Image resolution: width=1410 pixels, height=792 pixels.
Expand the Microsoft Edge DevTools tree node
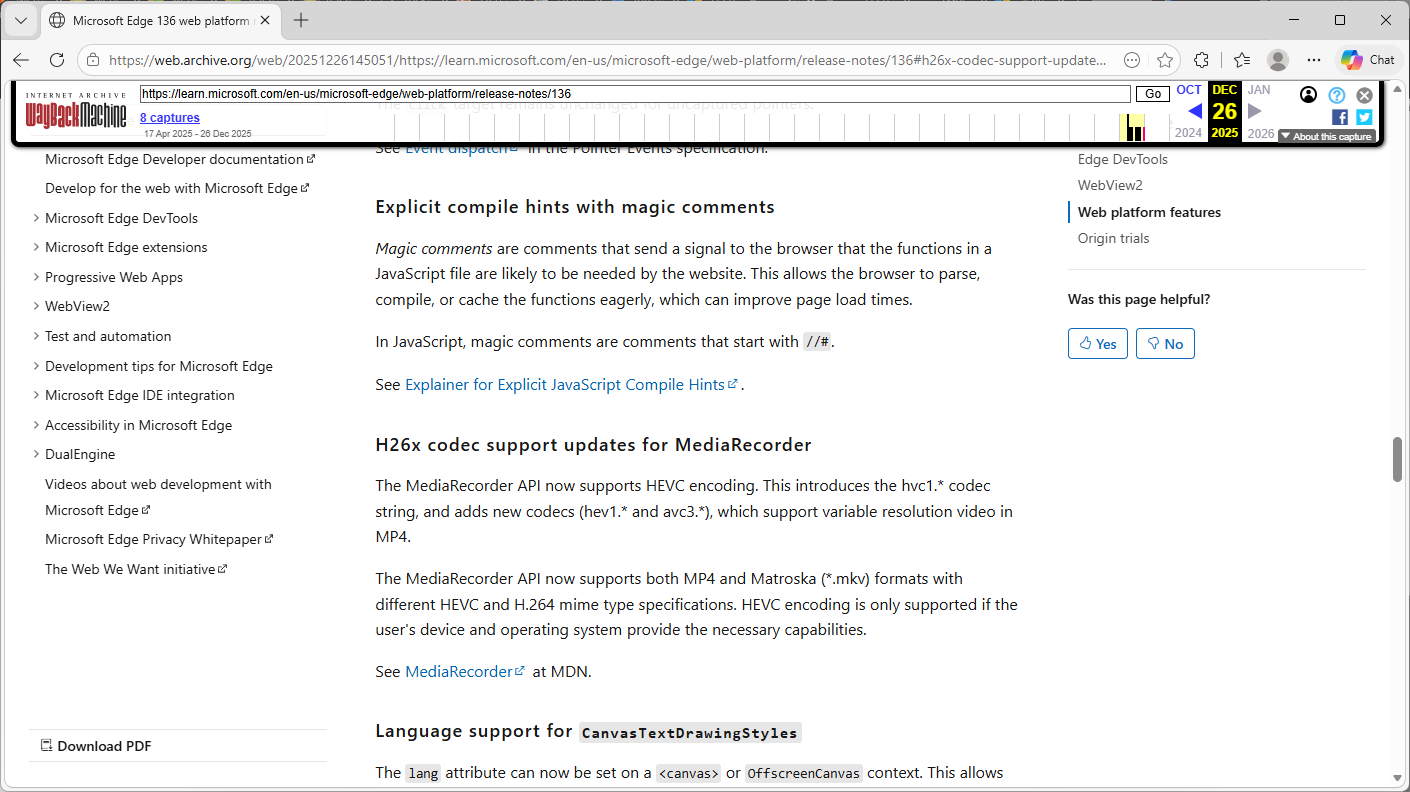click(x=37, y=218)
